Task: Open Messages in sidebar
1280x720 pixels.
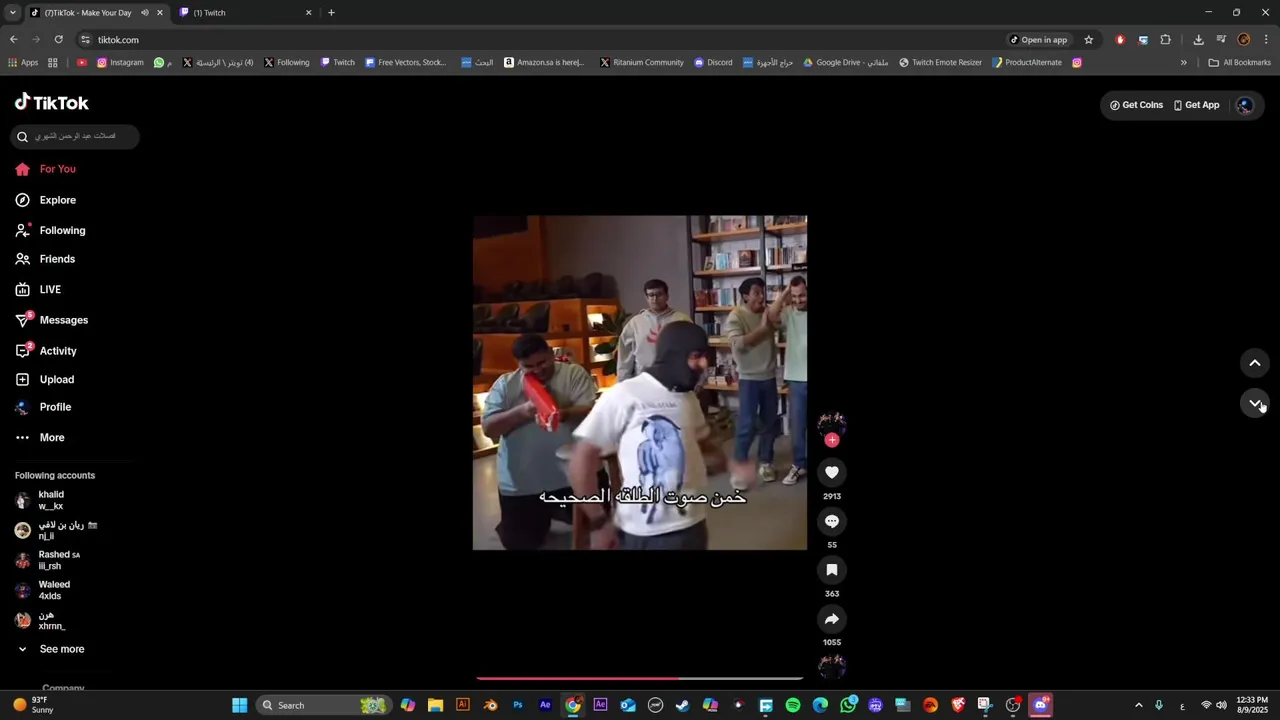Action: pos(52,320)
